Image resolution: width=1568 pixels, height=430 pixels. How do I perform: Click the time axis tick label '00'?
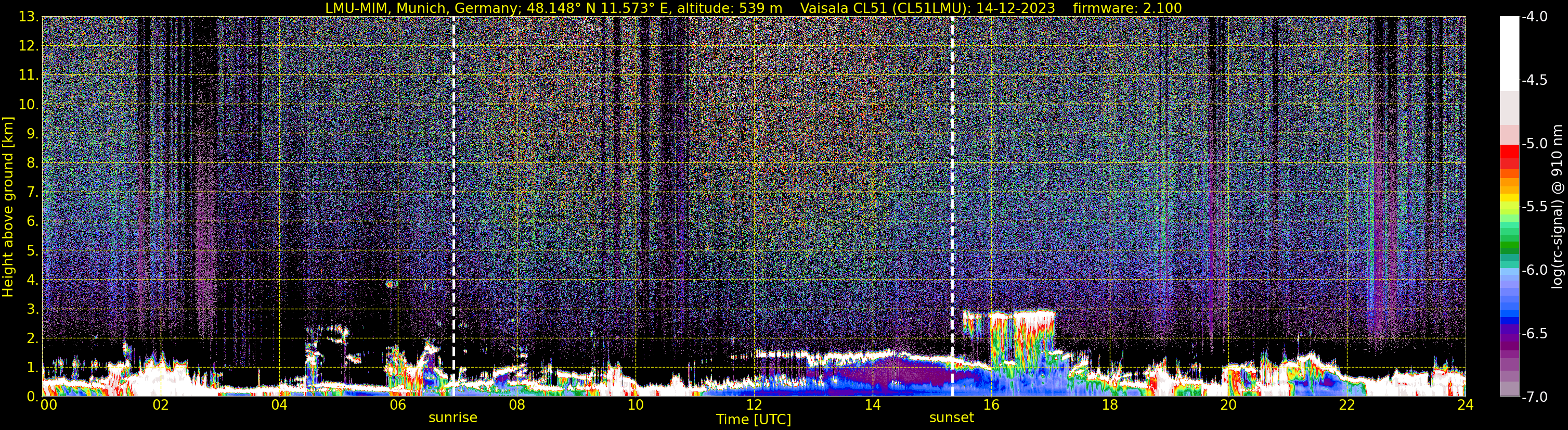(48, 405)
